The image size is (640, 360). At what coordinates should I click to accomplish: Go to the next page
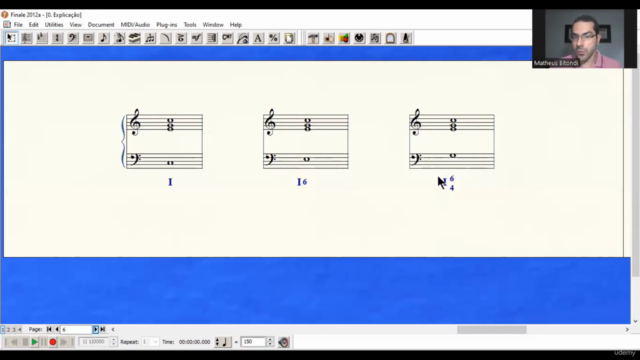tap(96, 329)
